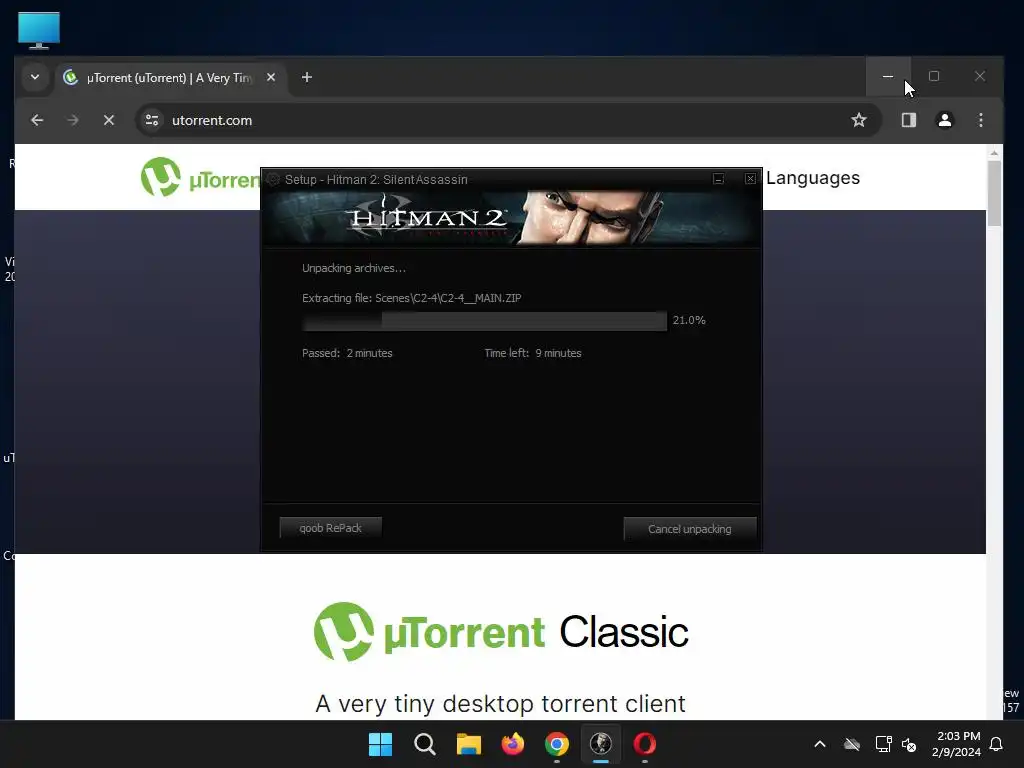Click 'A very tiny desktop torrent client' text
Screen dimensions: 1024x768
pyautogui.click(x=500, y=704)
